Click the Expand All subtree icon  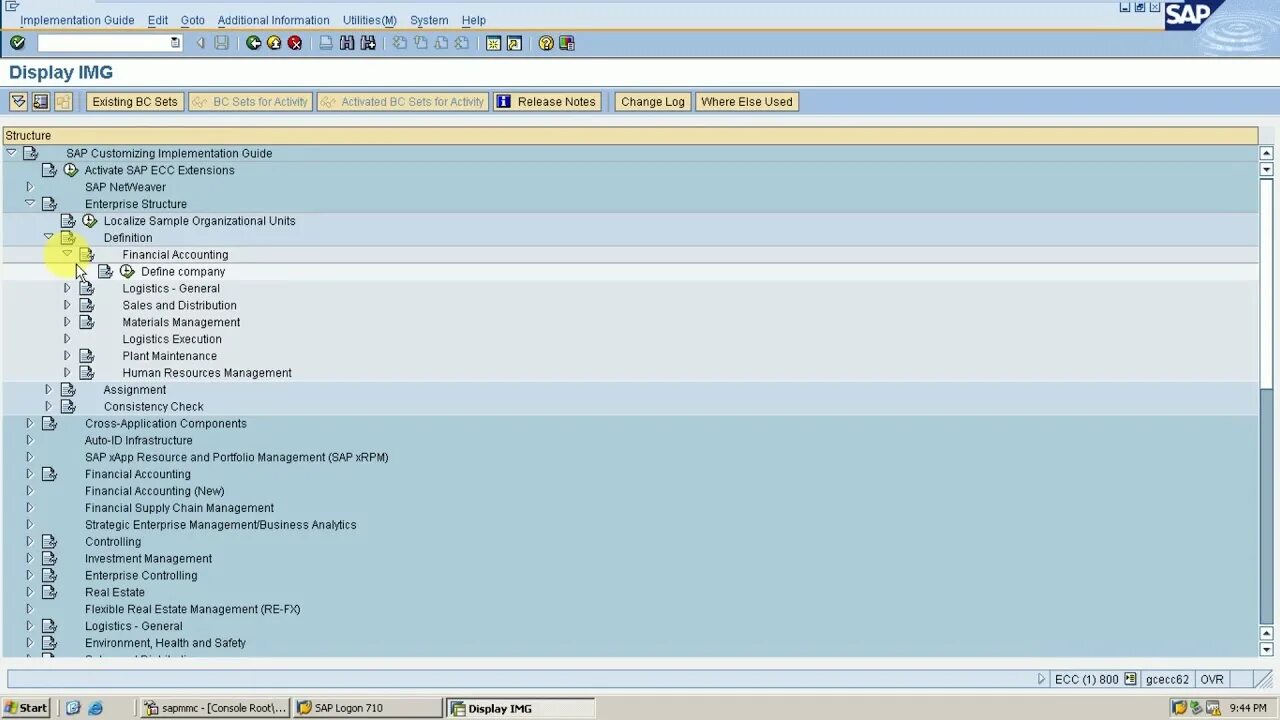(18, 101)
